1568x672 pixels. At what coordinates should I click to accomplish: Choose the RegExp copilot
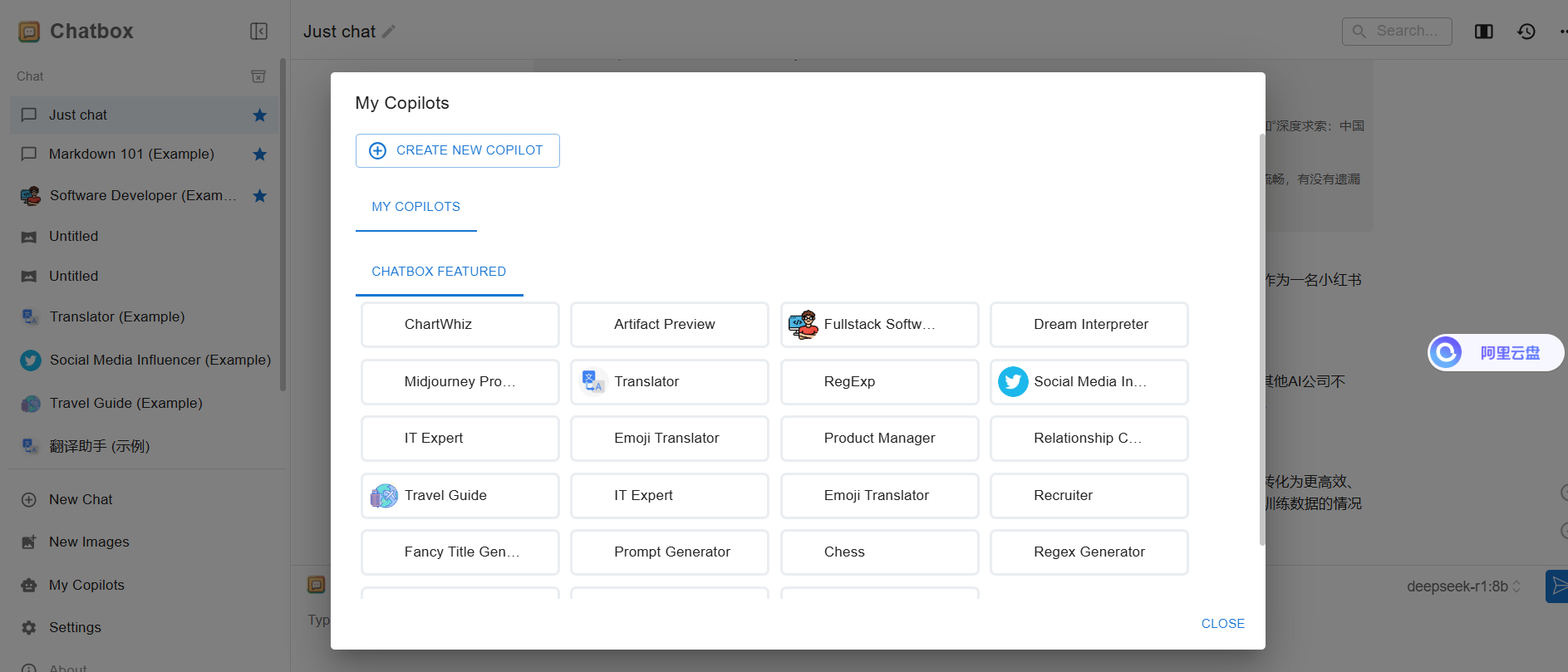pyautogui.click(x=880, y=382)
